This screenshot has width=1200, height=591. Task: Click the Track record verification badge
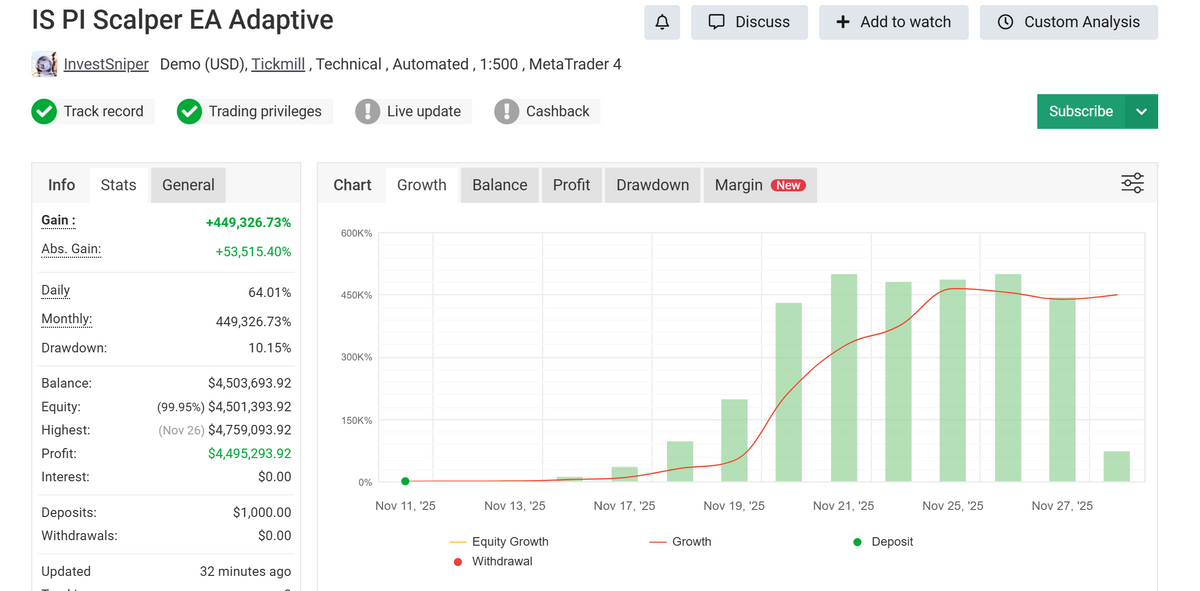(44, 111)
